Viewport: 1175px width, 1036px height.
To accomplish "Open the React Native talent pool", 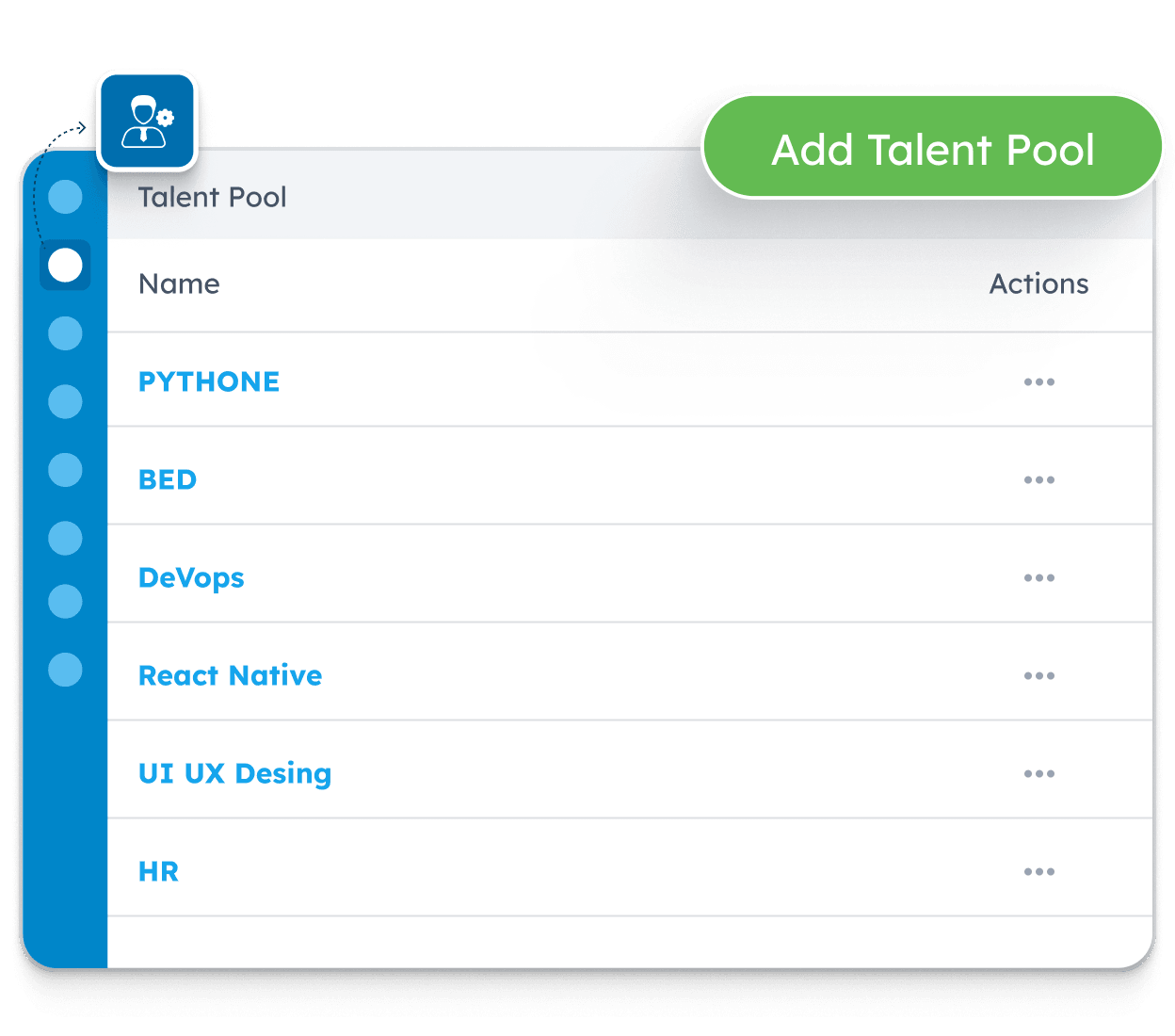I will pyautogui.click(x=230, y=676).
